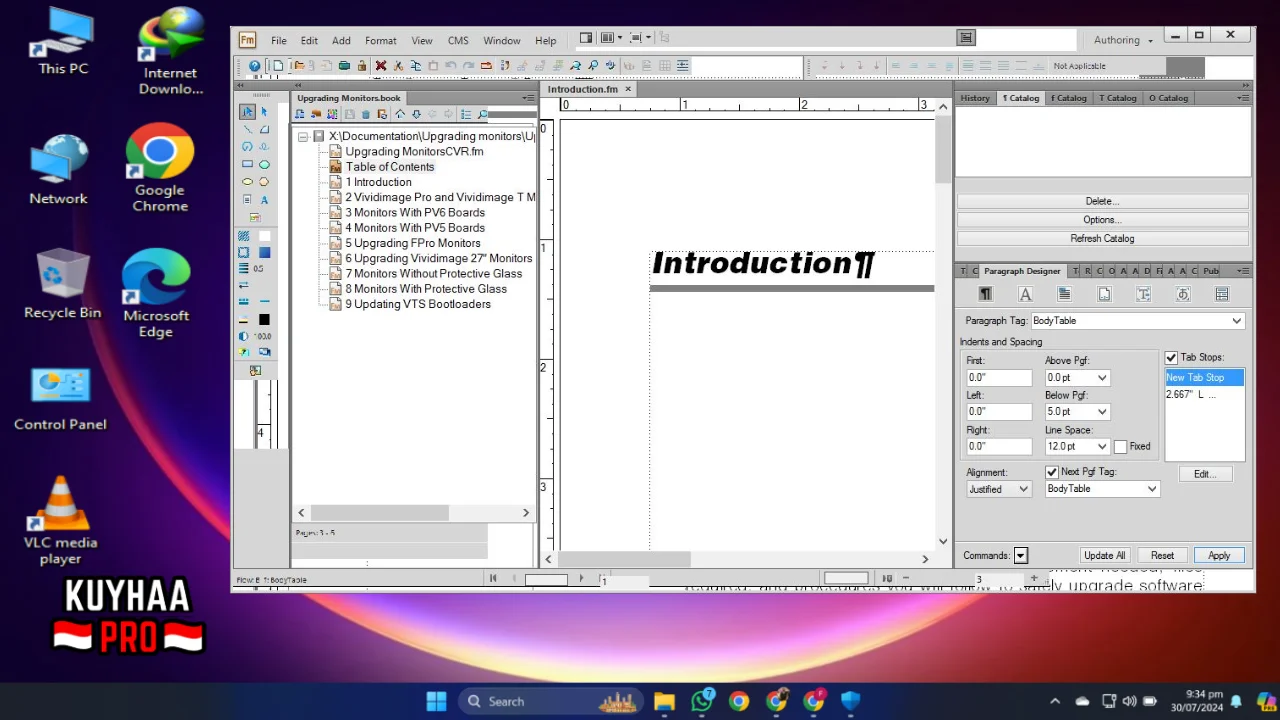Click the Options... button

point(1102,220)
